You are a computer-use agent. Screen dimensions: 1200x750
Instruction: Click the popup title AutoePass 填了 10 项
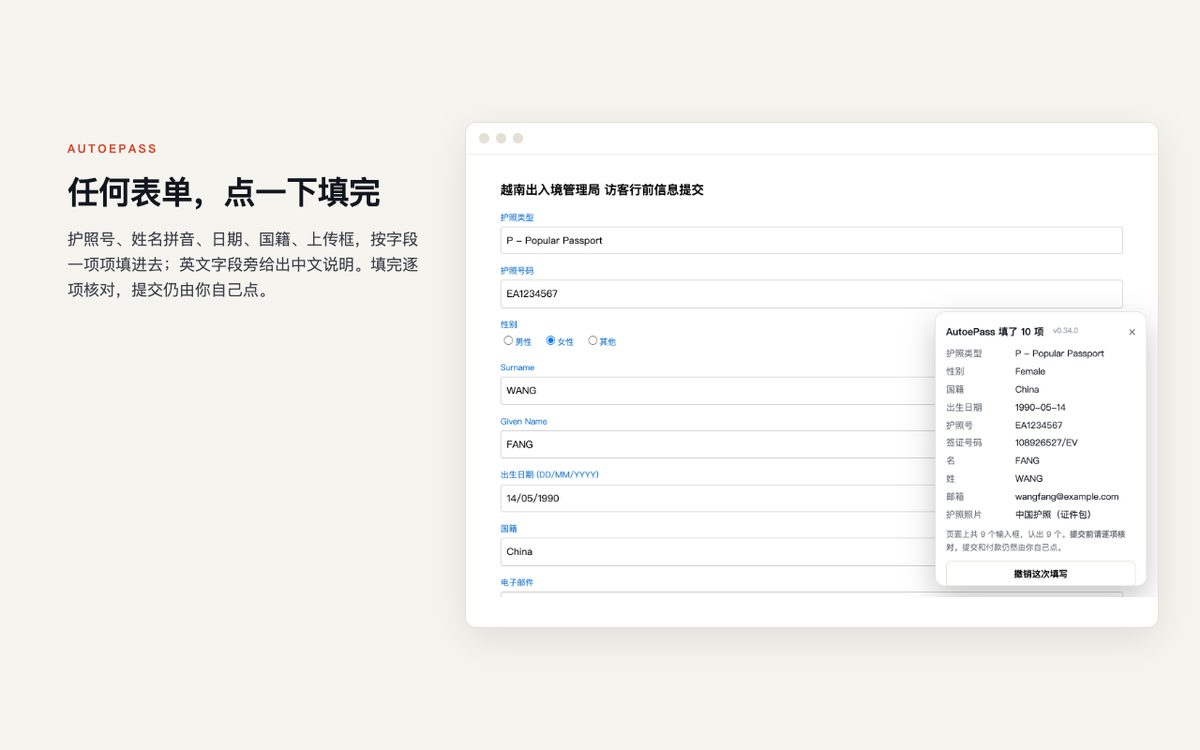pos(995,331)
